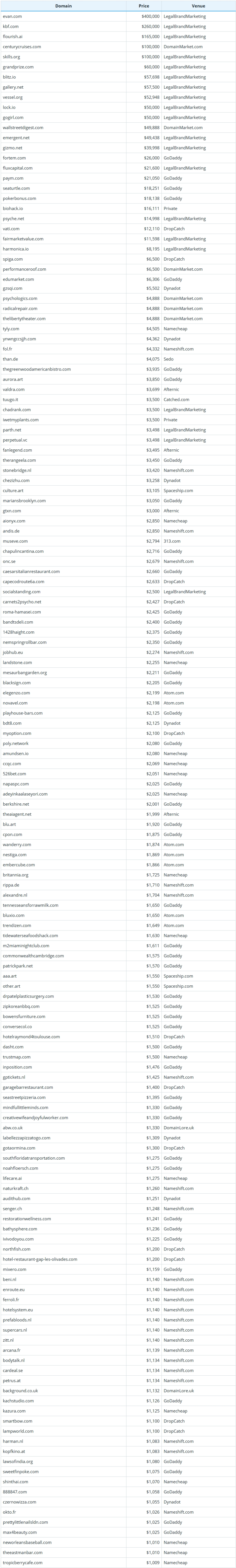The width and height of the screenshot is (236, 1568).
Task: Click the Sedo venue for than.de
Action: click(168, 359)
